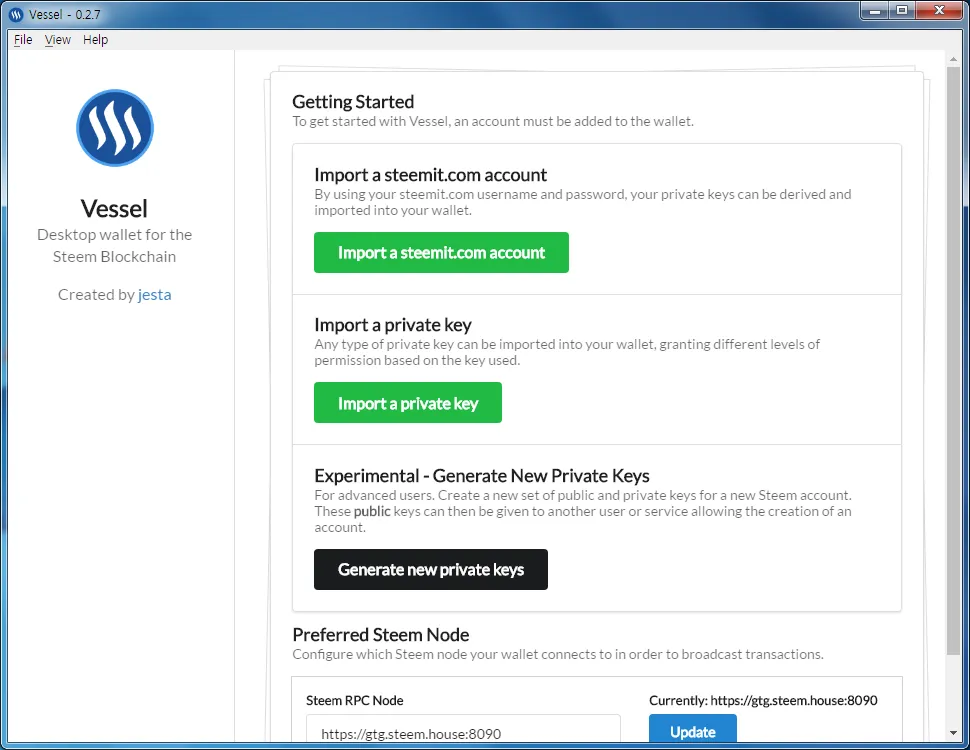Click the green Import a private key button

(408, 403)
